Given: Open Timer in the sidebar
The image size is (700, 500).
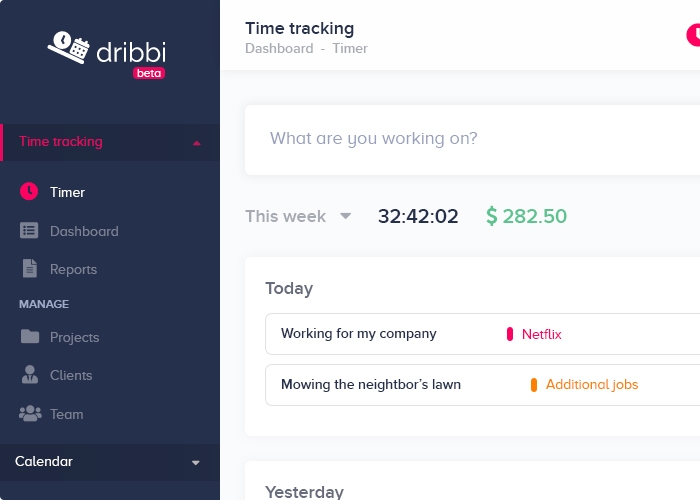Looking at the screenshot, I should tap(67, 192).
